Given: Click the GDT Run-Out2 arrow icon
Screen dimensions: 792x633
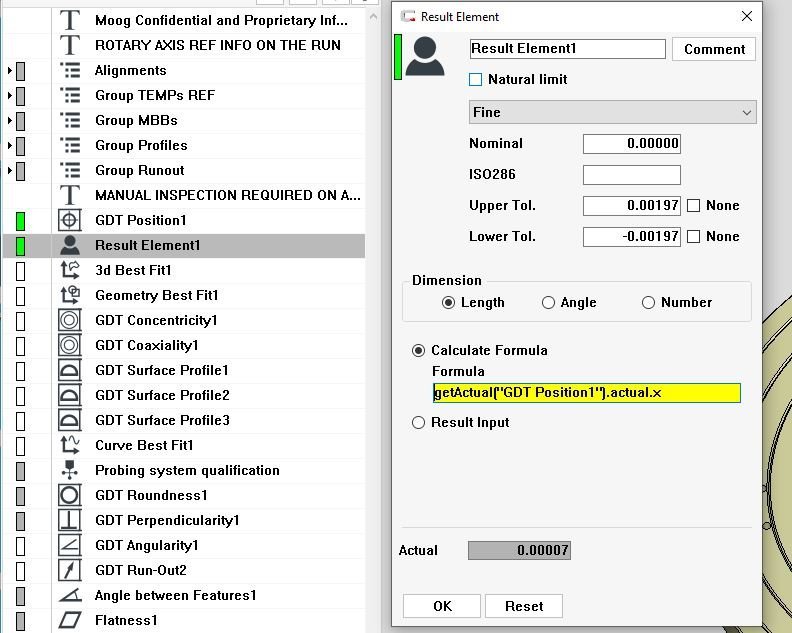Looking at the screenshot, I should point(70,570).
